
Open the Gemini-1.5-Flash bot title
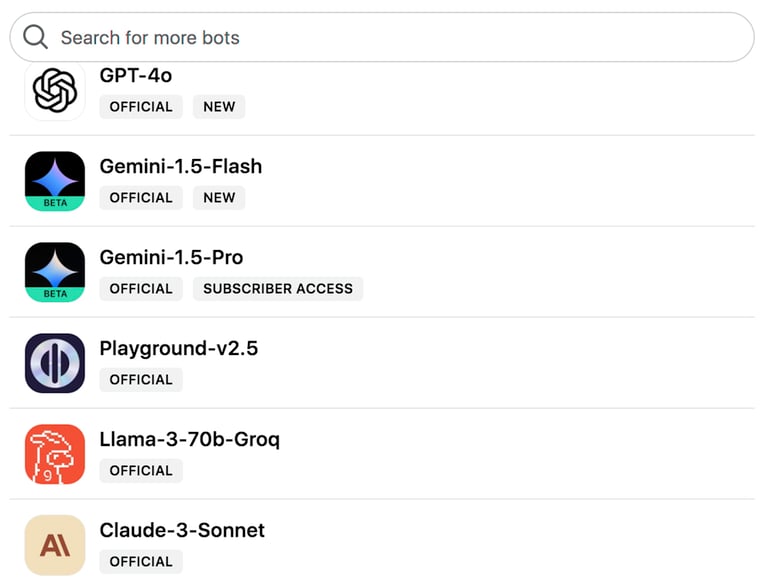181,166
